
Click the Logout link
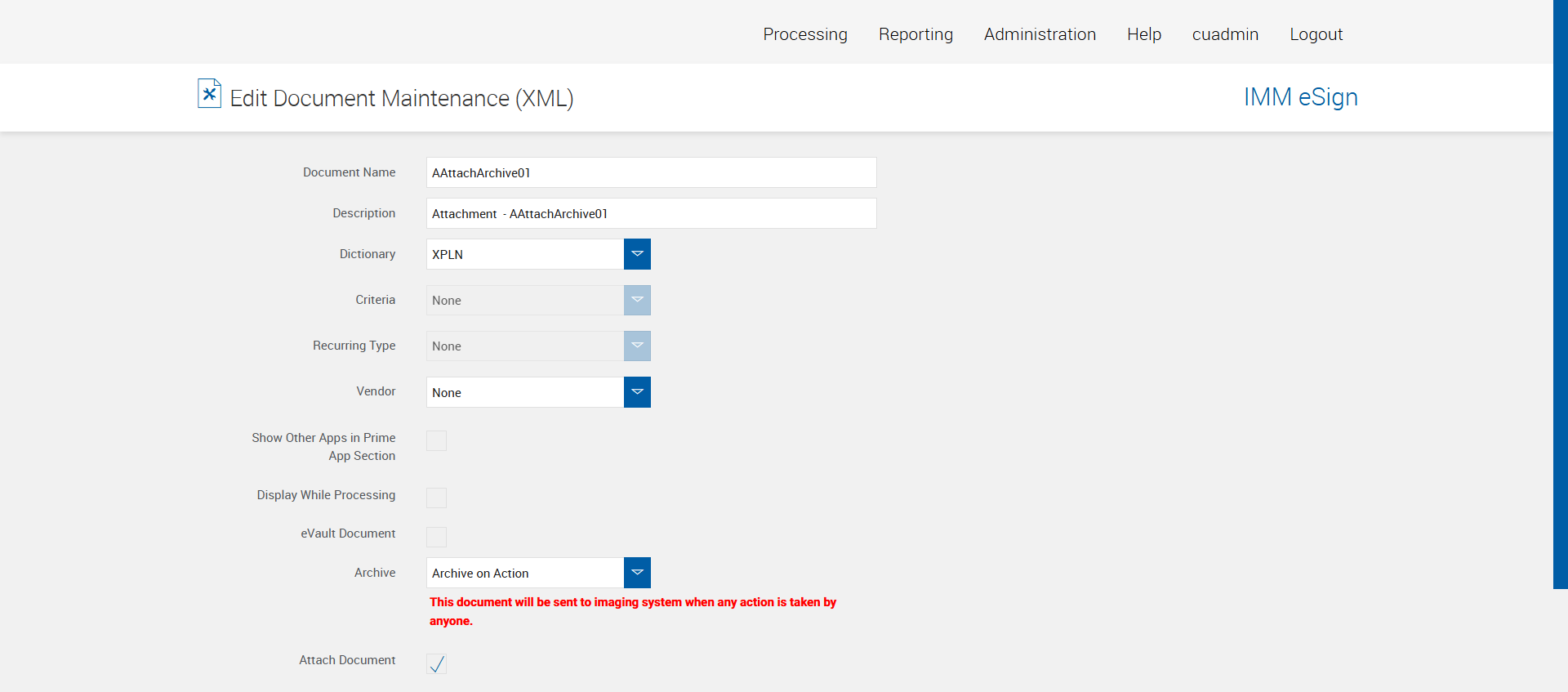(x=1316, y=34)
